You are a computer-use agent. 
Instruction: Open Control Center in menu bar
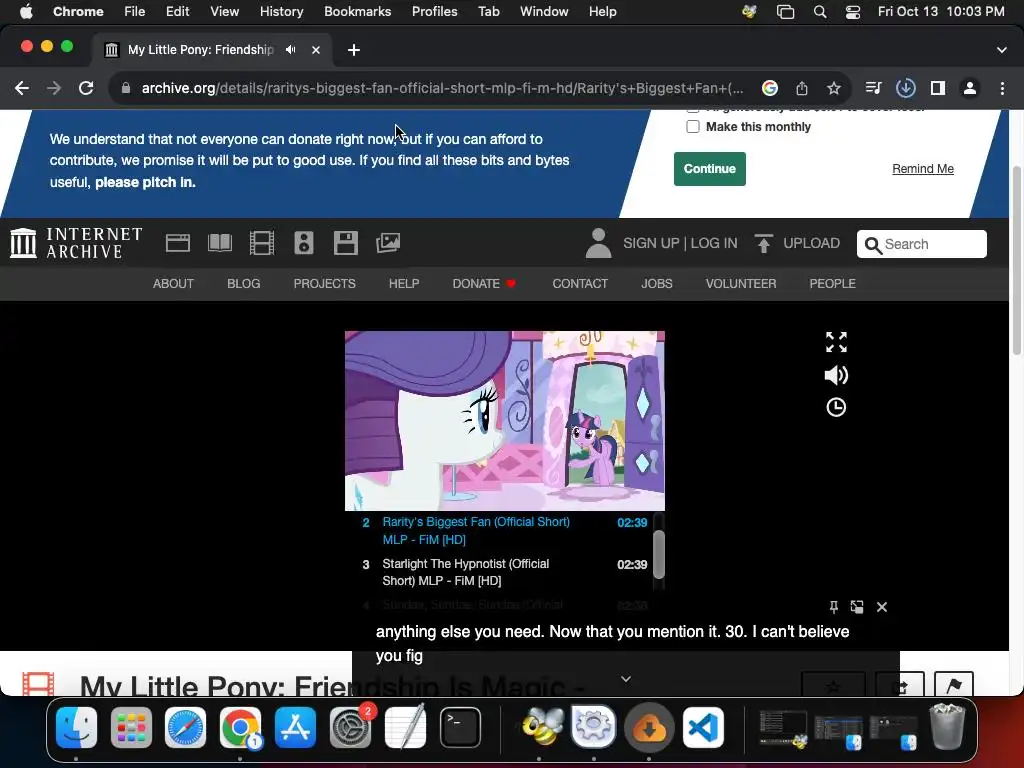(x=852, y=11)
